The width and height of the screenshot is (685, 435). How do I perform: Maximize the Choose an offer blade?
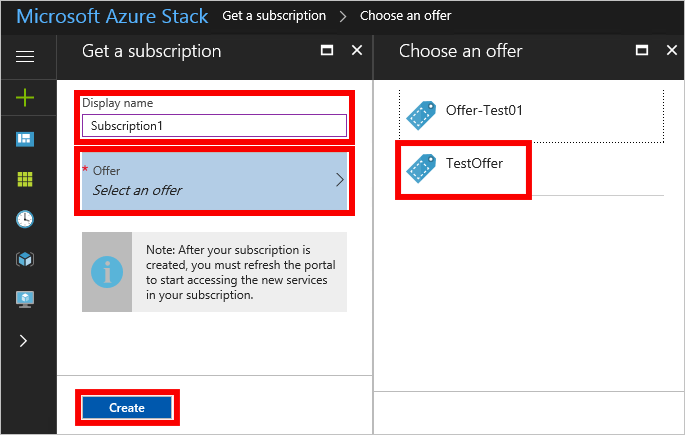pos(642,51)
